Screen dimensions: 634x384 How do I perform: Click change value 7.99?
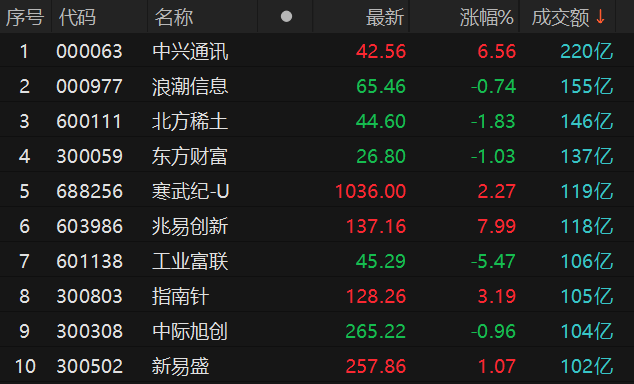(497, 226)
